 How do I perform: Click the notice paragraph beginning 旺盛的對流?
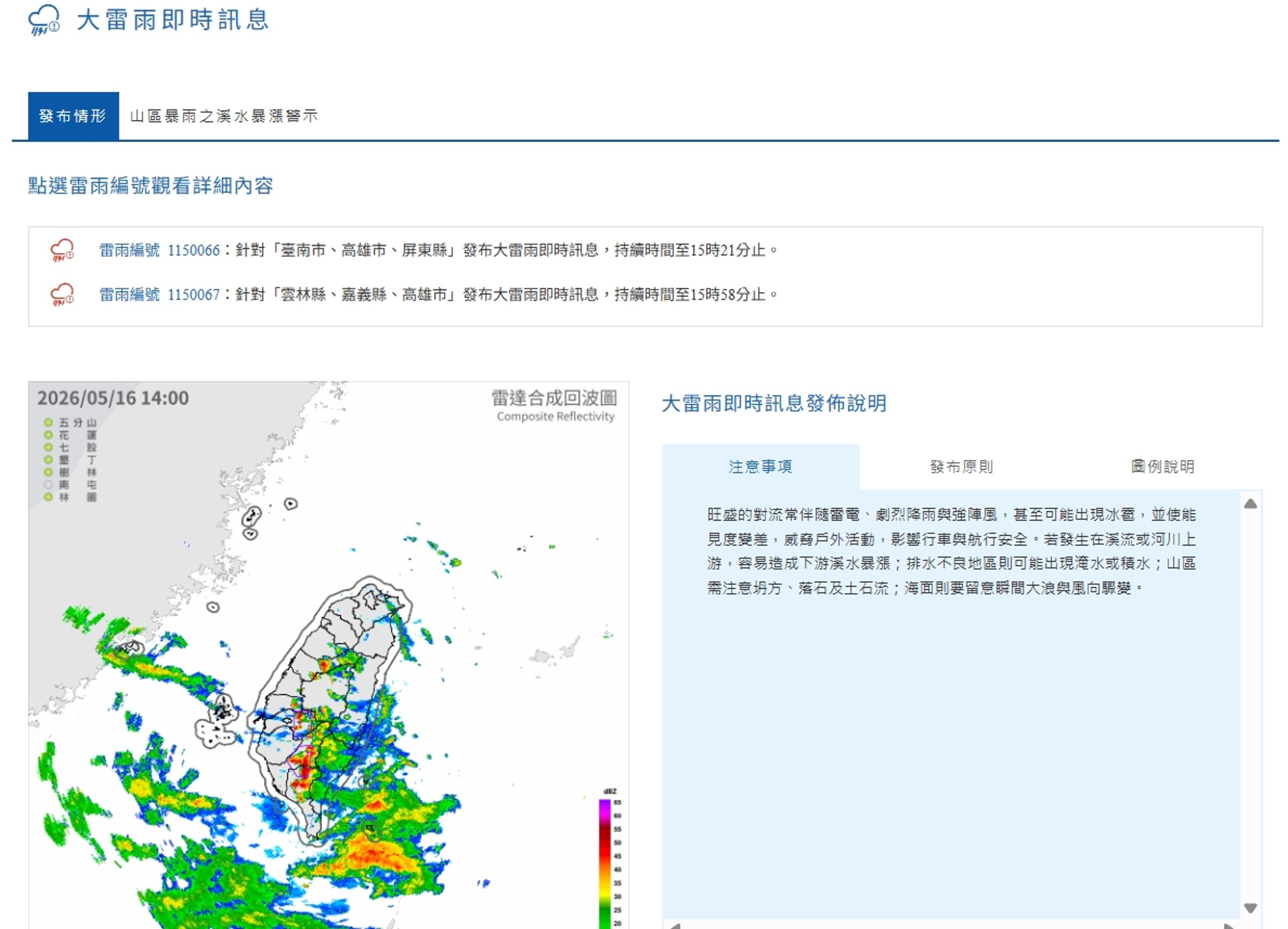coord(951,551)
